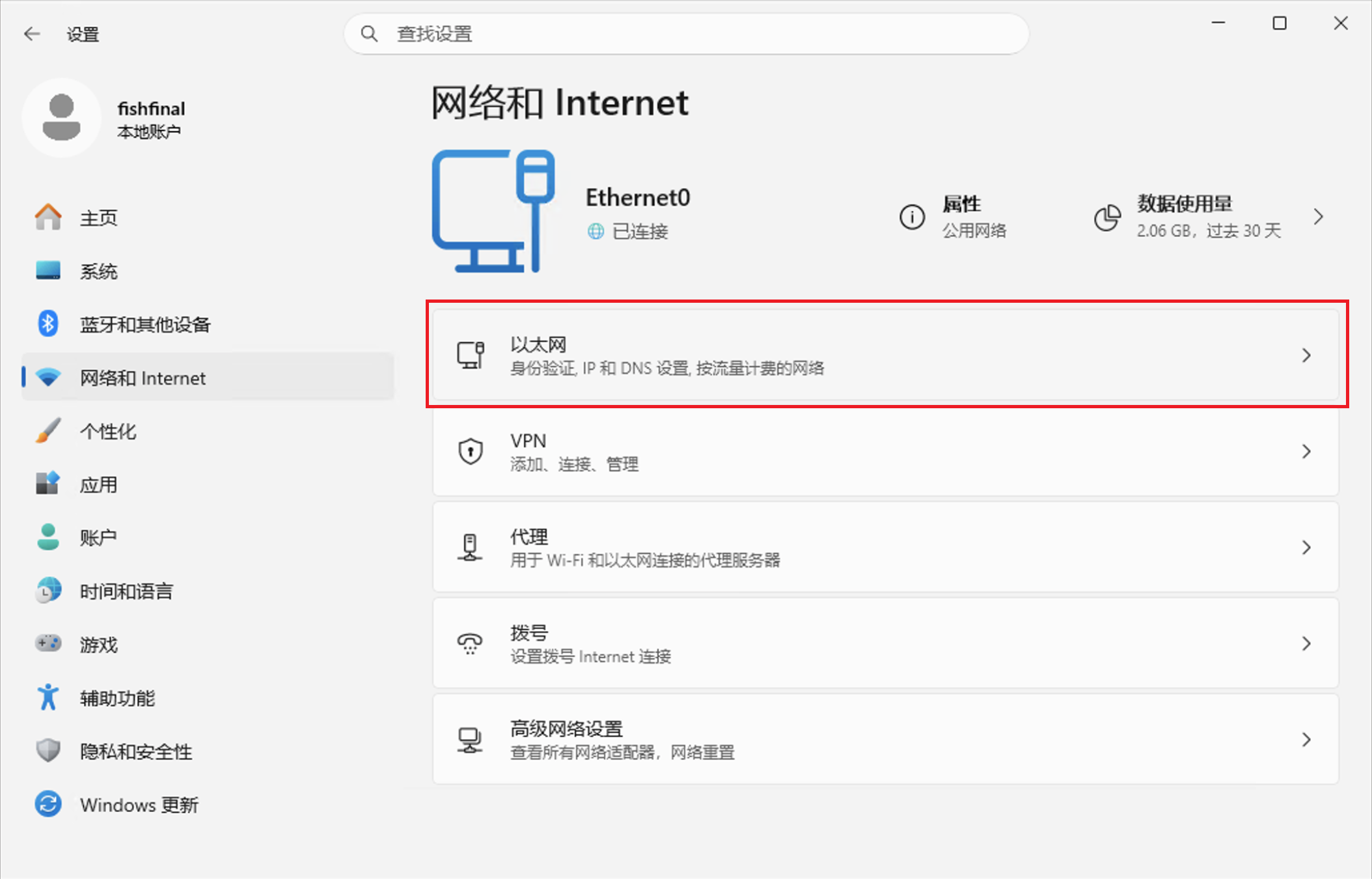Click the 拨号 telephone icon
The height and width of the screenshot is (879, 1372).
point(470,643)
